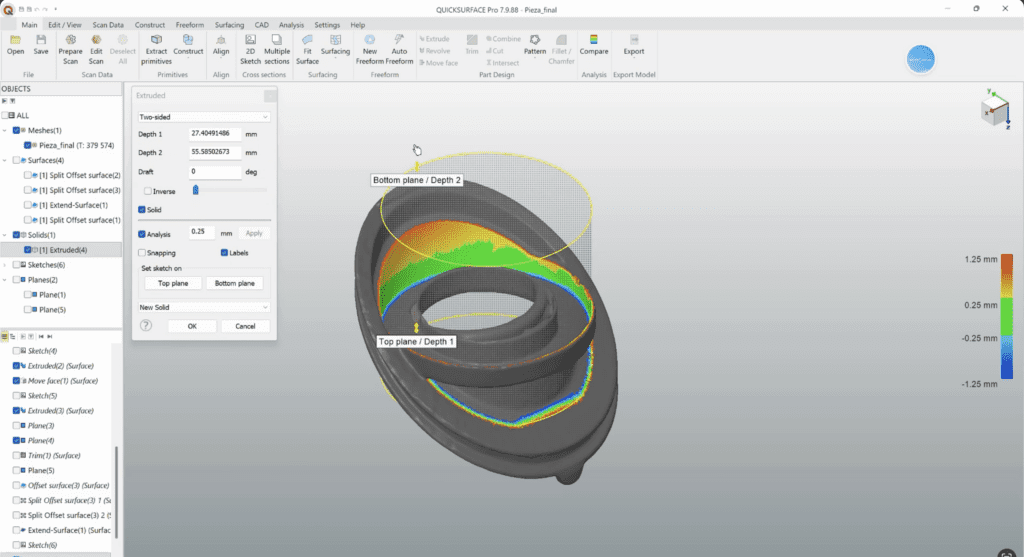Enable the Snapping checkbox
1024x557 pixels.
(x=143, y=253)
